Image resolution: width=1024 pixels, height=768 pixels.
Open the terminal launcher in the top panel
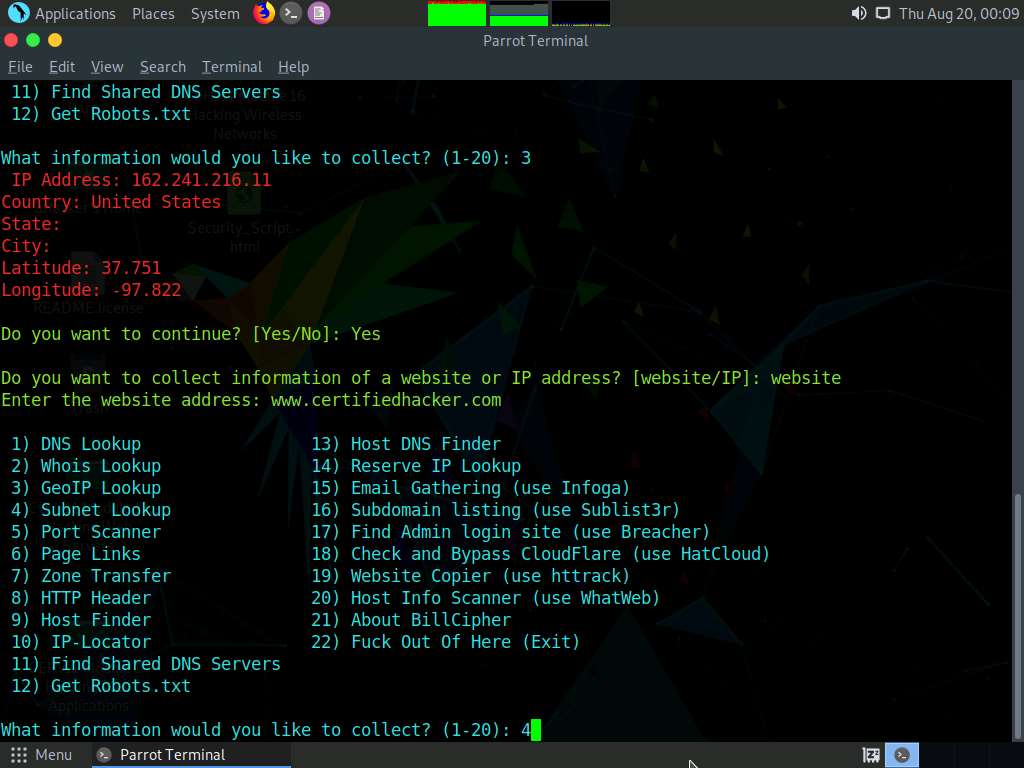point(291,13)
